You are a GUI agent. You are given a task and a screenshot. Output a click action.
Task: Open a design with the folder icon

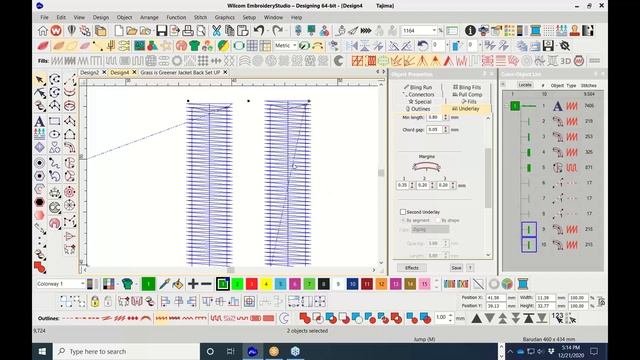tap(131, 31)
